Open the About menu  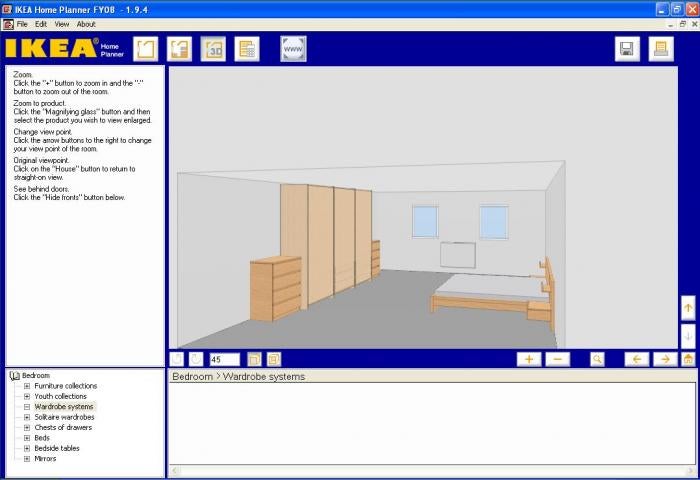pos(86,24)
